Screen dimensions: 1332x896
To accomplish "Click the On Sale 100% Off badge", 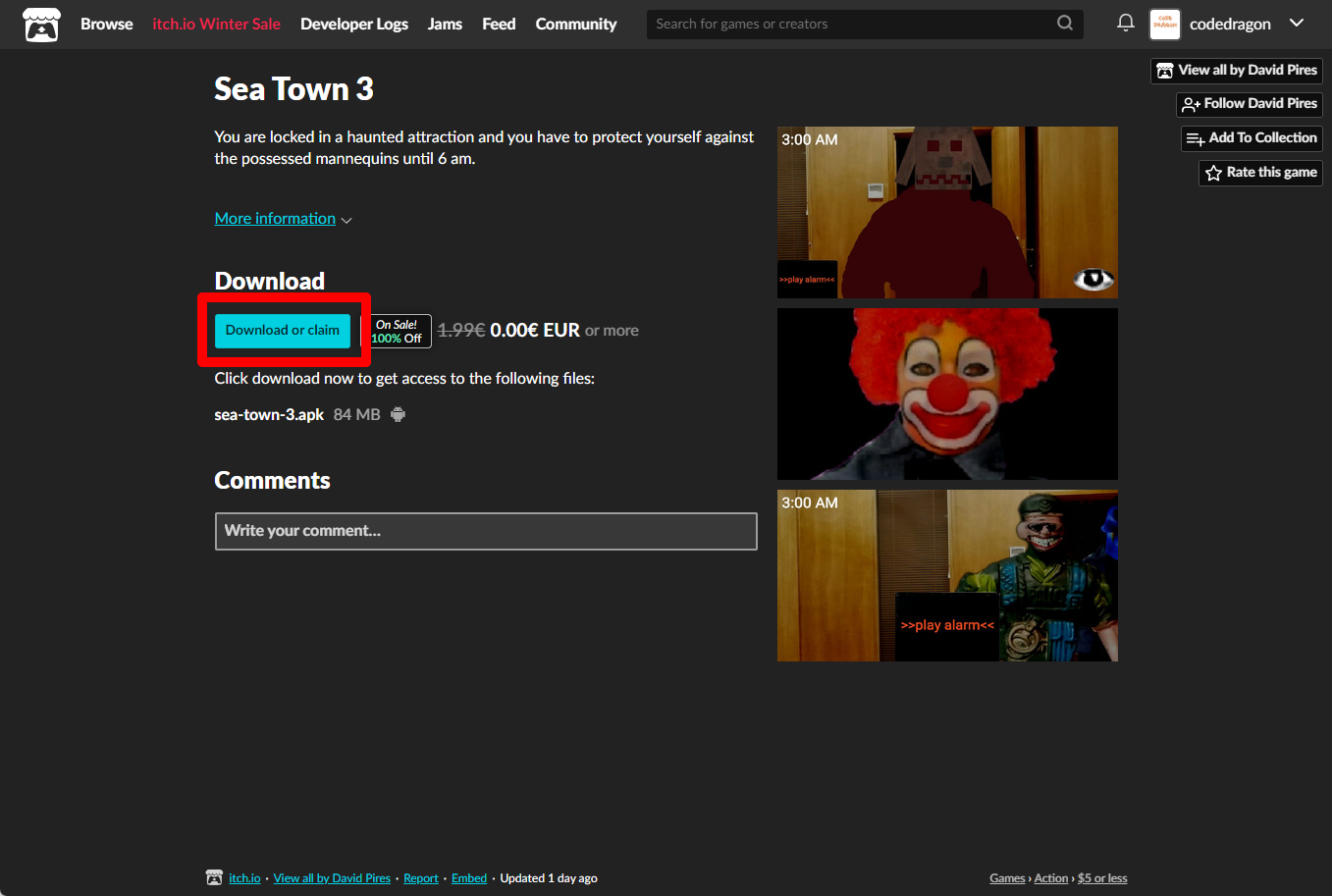I will pyautogui.click(x=397, y=332).
